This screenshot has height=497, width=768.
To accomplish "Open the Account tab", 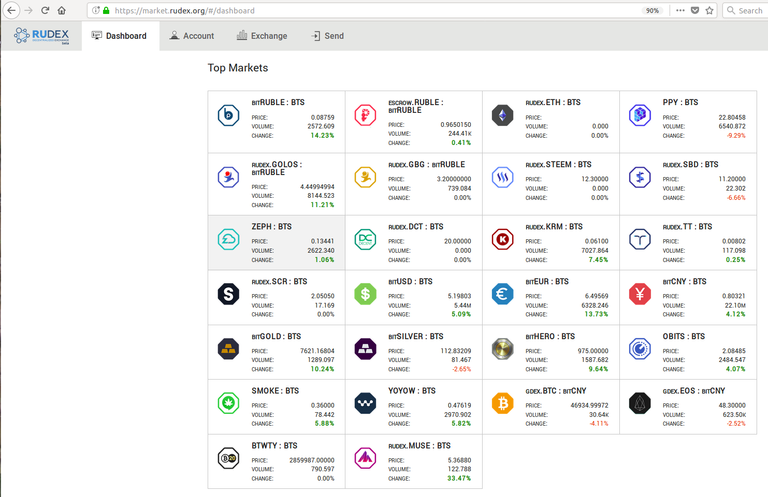I will click(x=192, y=36).
